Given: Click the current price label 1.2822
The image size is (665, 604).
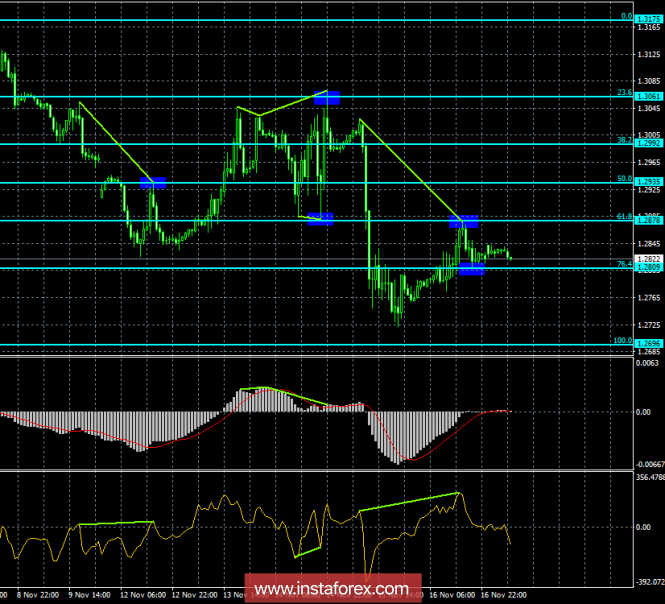Looking at the screenshot, I should pos(648,259).
